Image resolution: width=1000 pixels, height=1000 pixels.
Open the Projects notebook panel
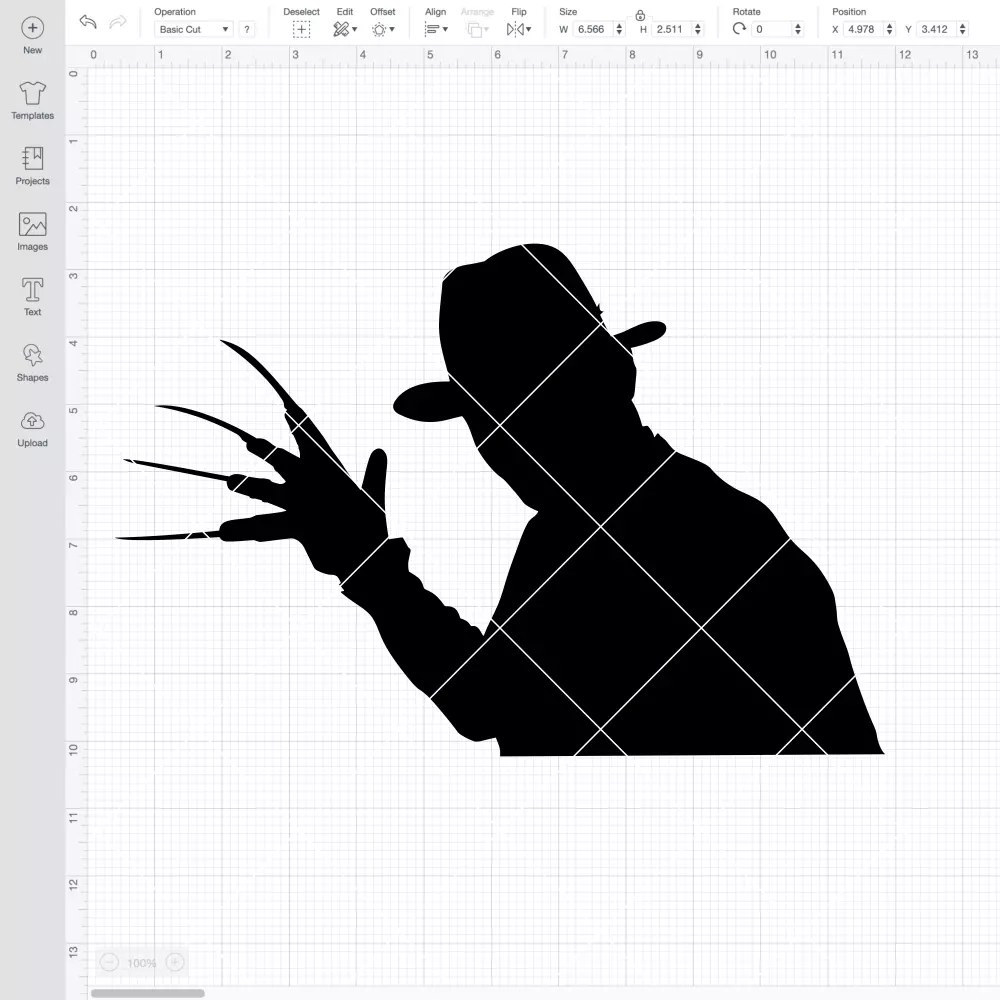point(33,159)
